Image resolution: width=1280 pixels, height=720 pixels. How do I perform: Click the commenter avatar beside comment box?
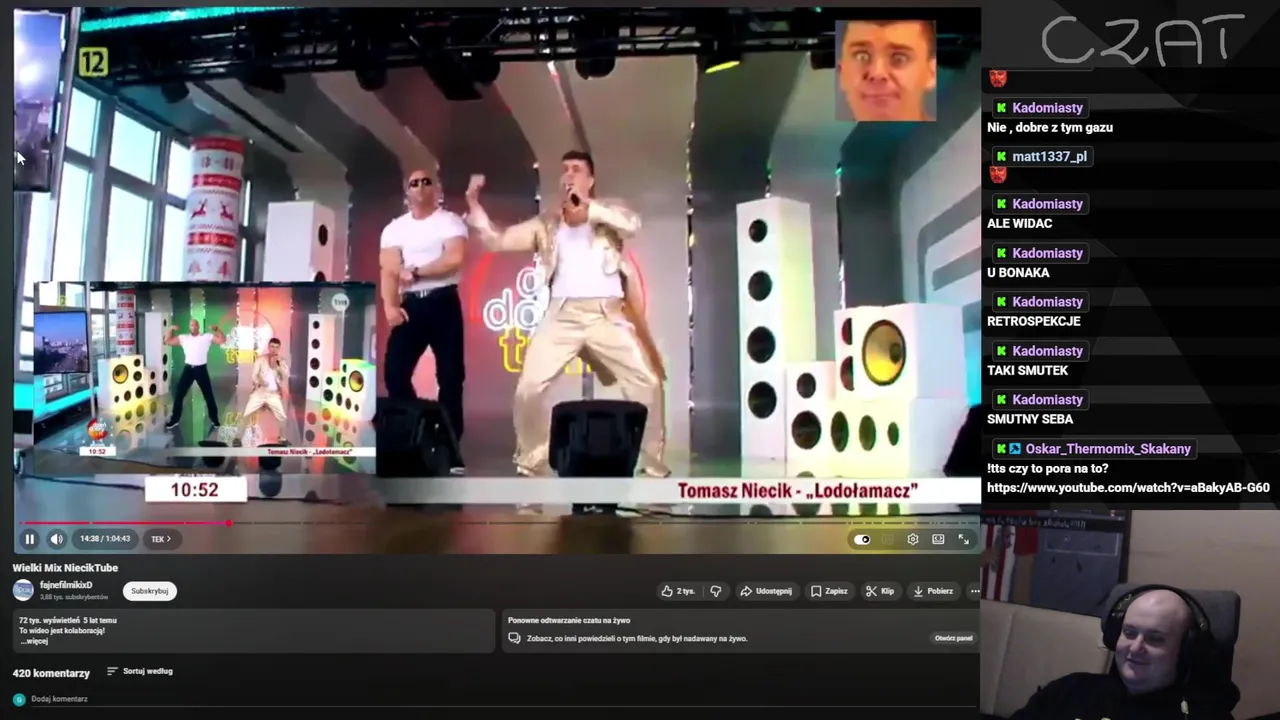point(18,699)
